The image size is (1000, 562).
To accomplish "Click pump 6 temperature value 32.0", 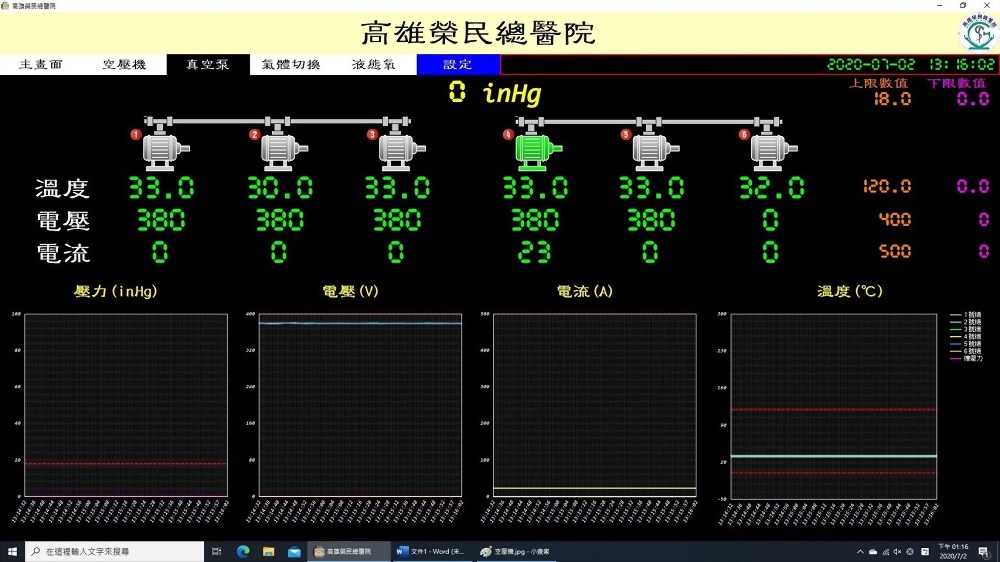I will click(771, 188).
